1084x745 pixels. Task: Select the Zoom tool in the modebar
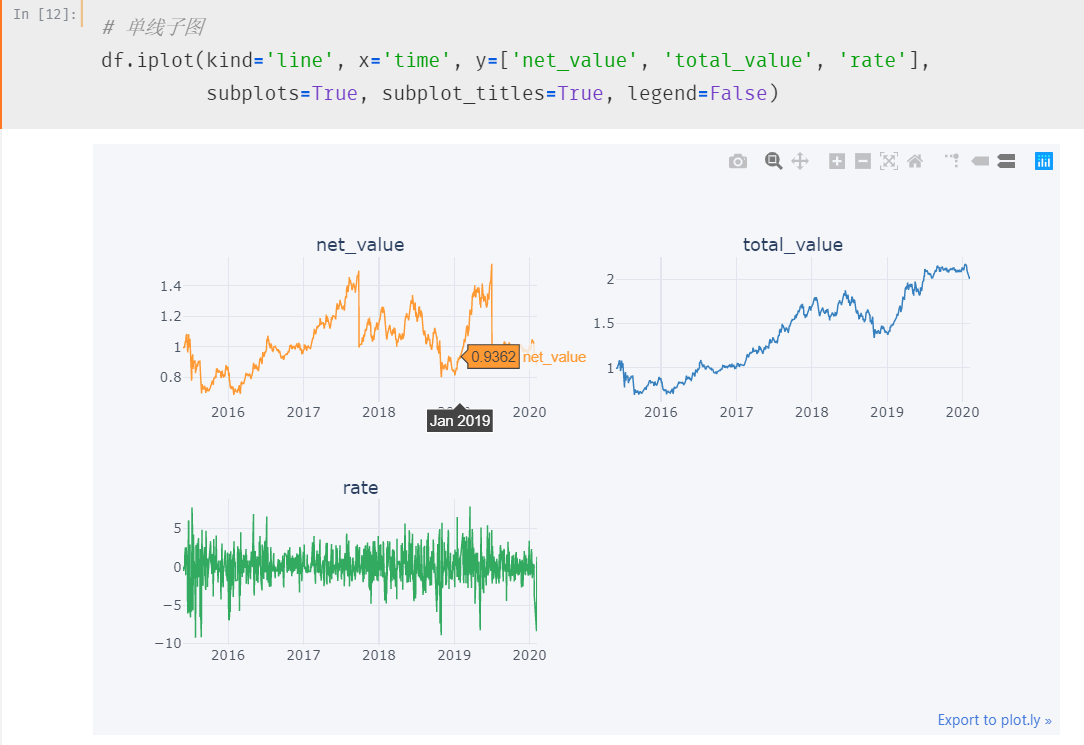(772, 161)
